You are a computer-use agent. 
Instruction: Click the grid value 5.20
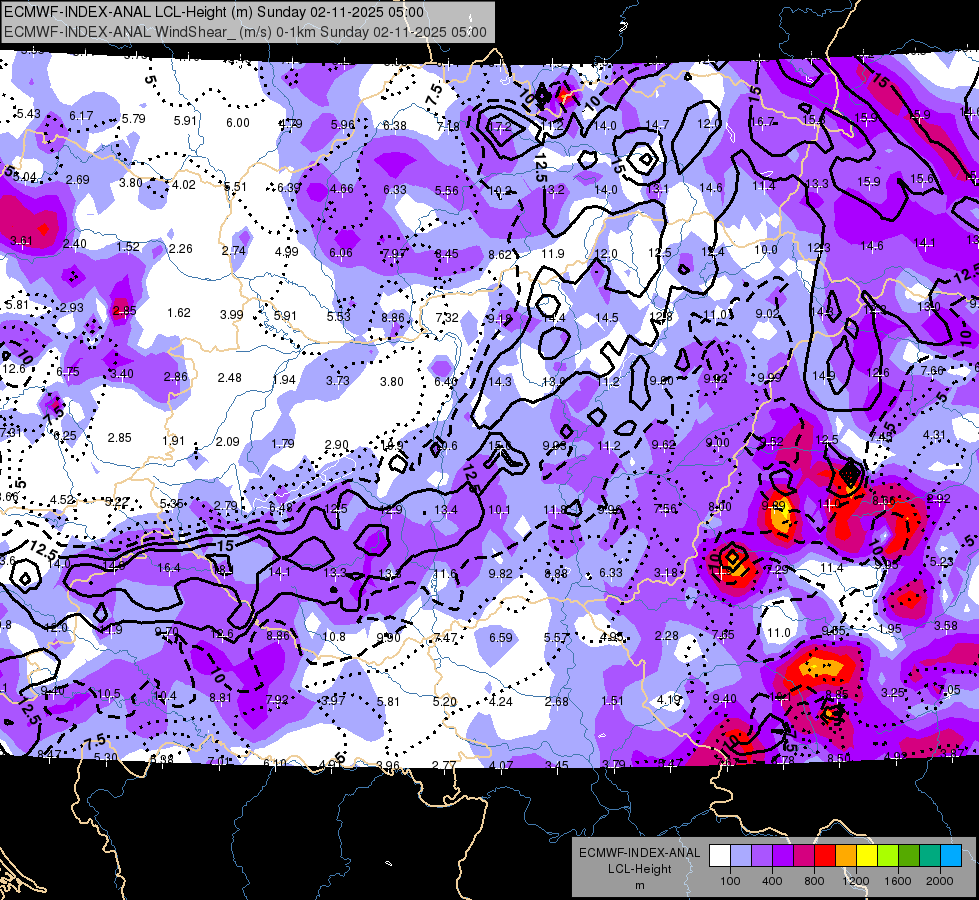pyautogui.click(x=445, y=702)
